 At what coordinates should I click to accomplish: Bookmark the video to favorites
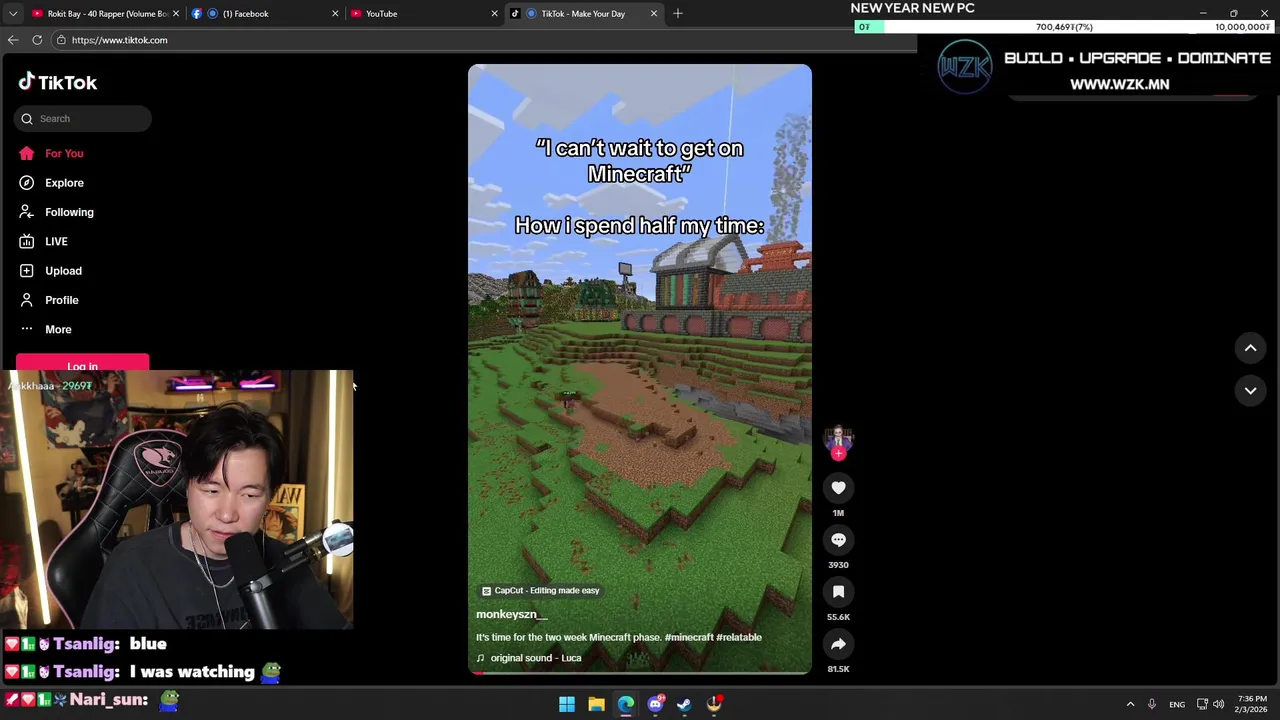(x=838, y=592)
